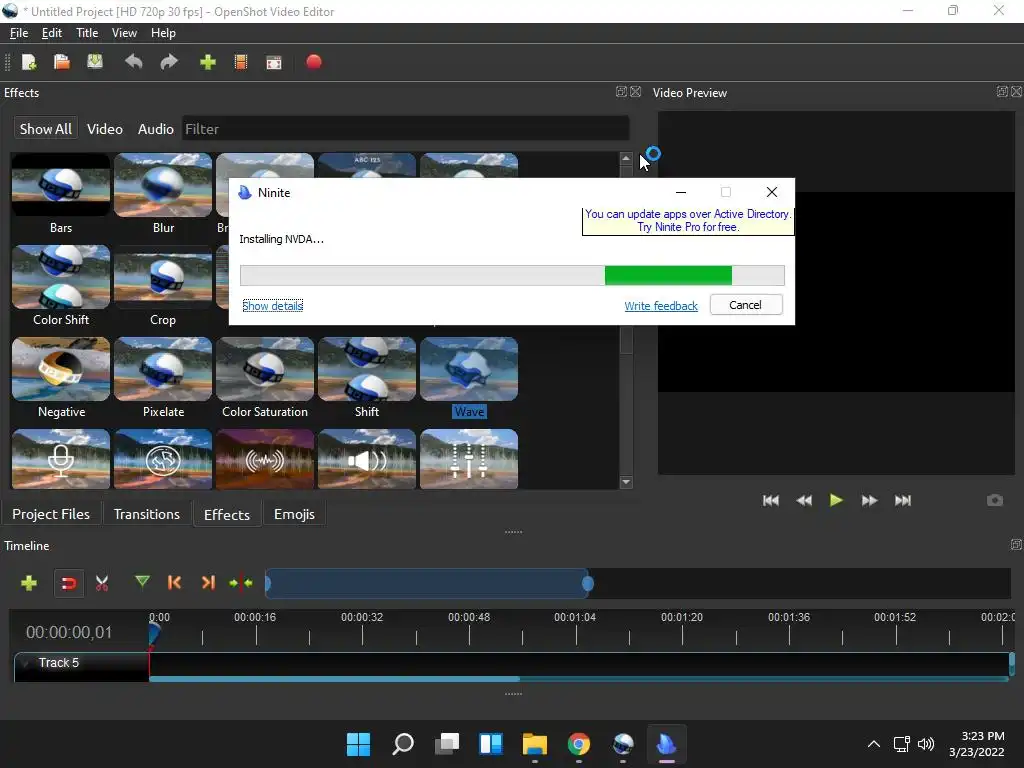Select the Pixelate effect thumbnail

[163, 369]
